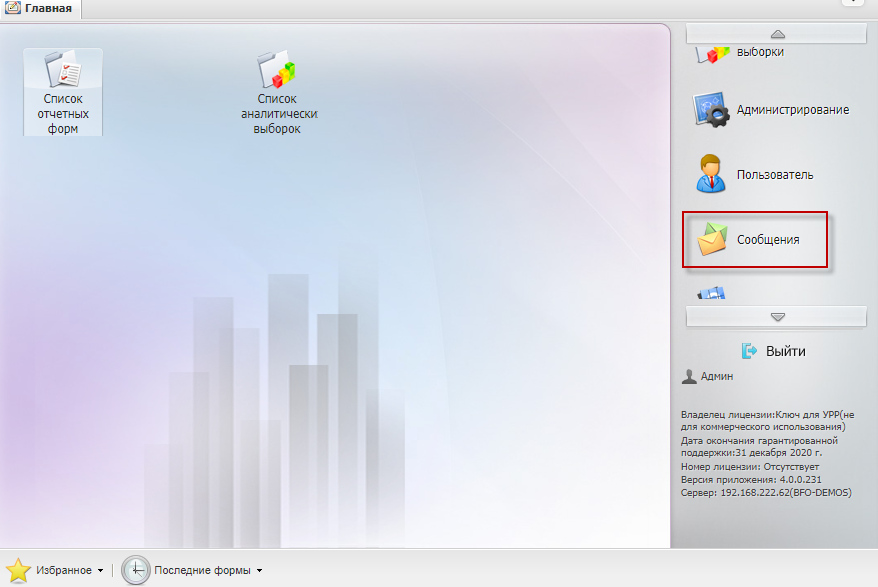878x587 pixels.
Task: Open the Список отчетных форм desktop icon
Action: pos(62,72)
